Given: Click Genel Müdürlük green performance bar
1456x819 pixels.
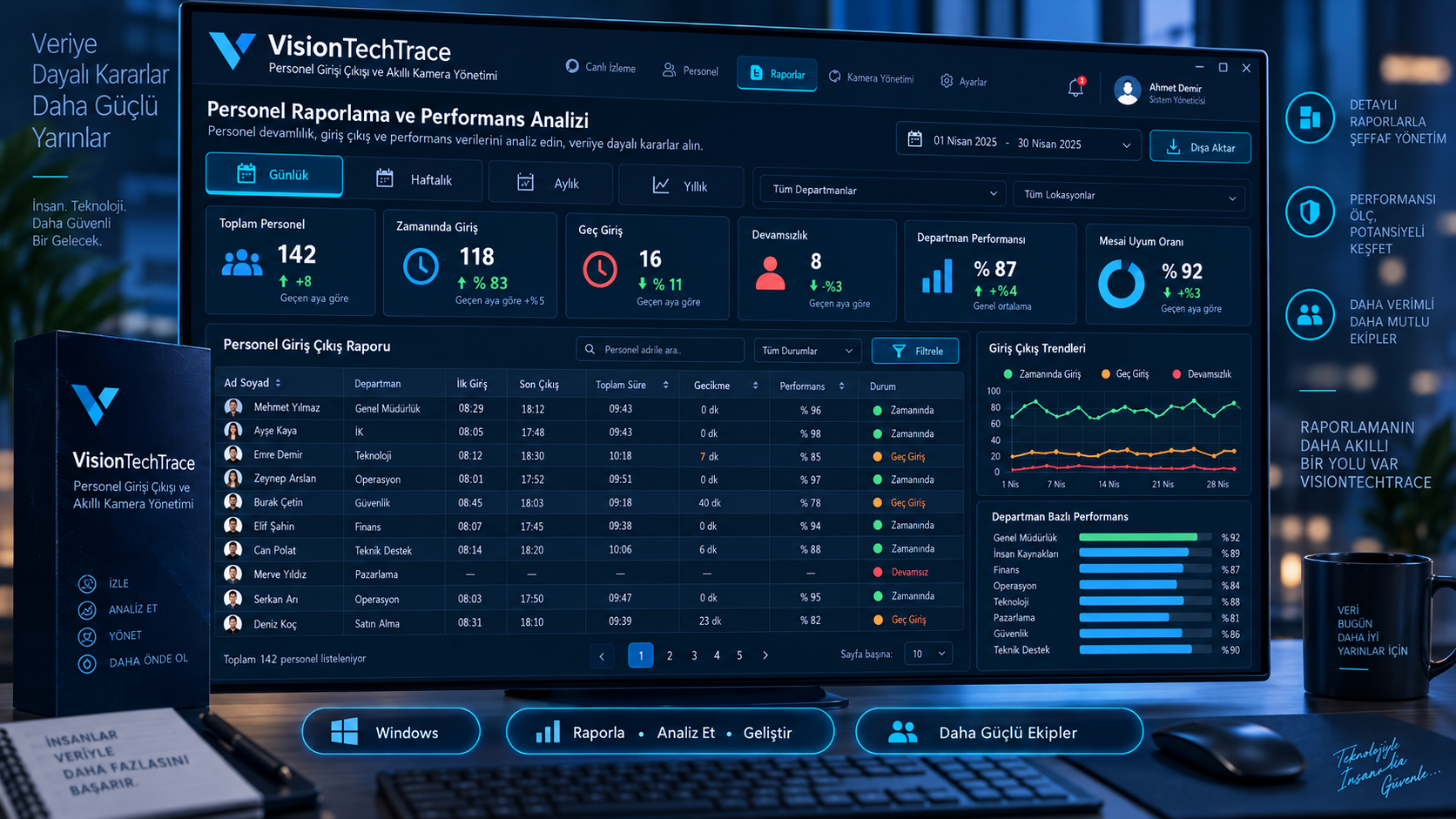Looking at the screenshot, I should click(x=1138, y=537).
